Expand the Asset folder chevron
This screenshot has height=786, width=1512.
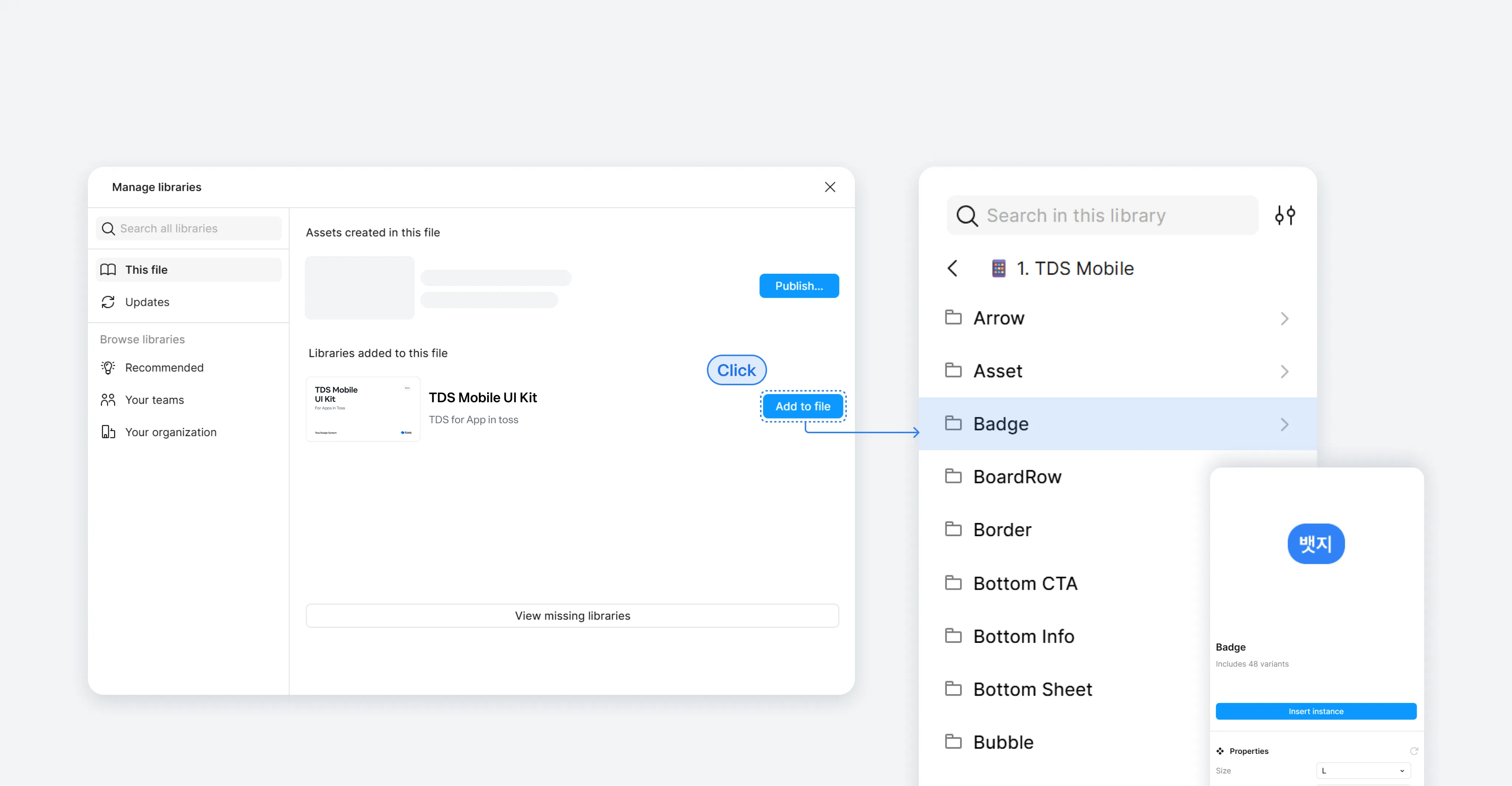coord(1284,371)
